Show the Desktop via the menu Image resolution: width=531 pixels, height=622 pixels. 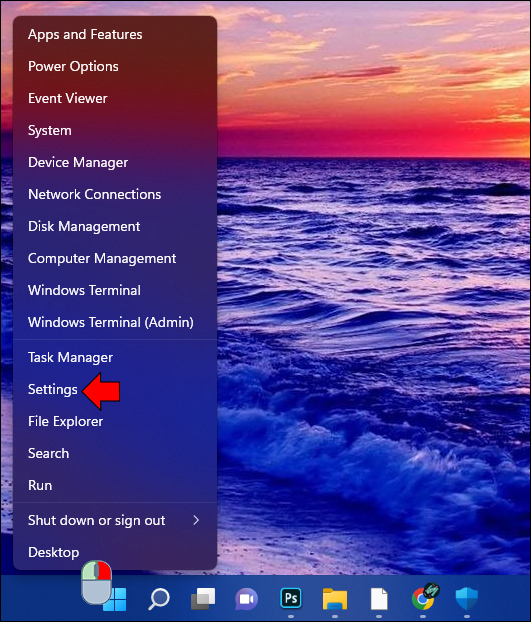pos(115,552)
